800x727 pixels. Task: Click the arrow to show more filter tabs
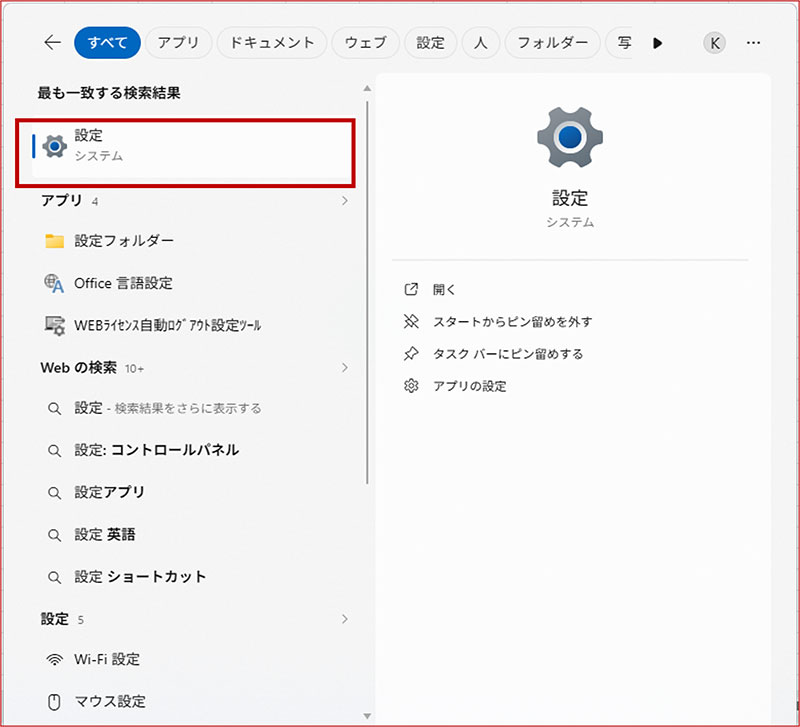point(657,42)
